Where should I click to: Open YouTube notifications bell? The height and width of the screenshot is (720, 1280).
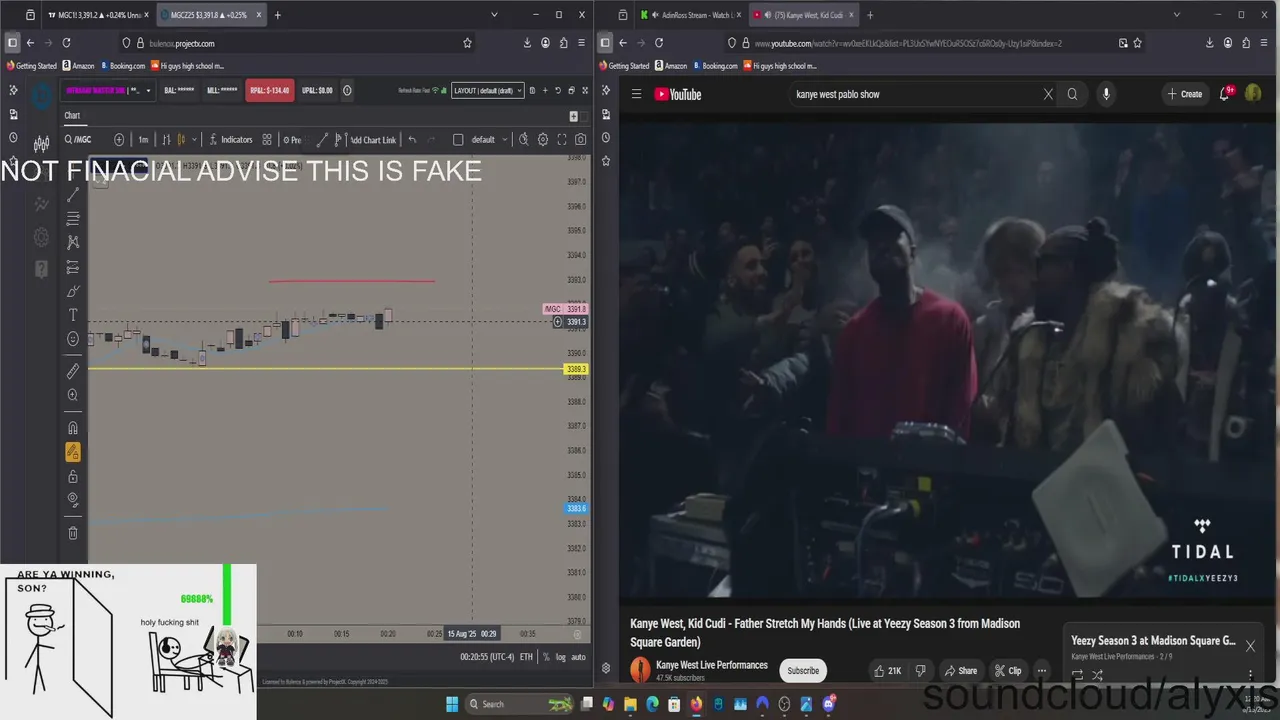(1226, 94)
